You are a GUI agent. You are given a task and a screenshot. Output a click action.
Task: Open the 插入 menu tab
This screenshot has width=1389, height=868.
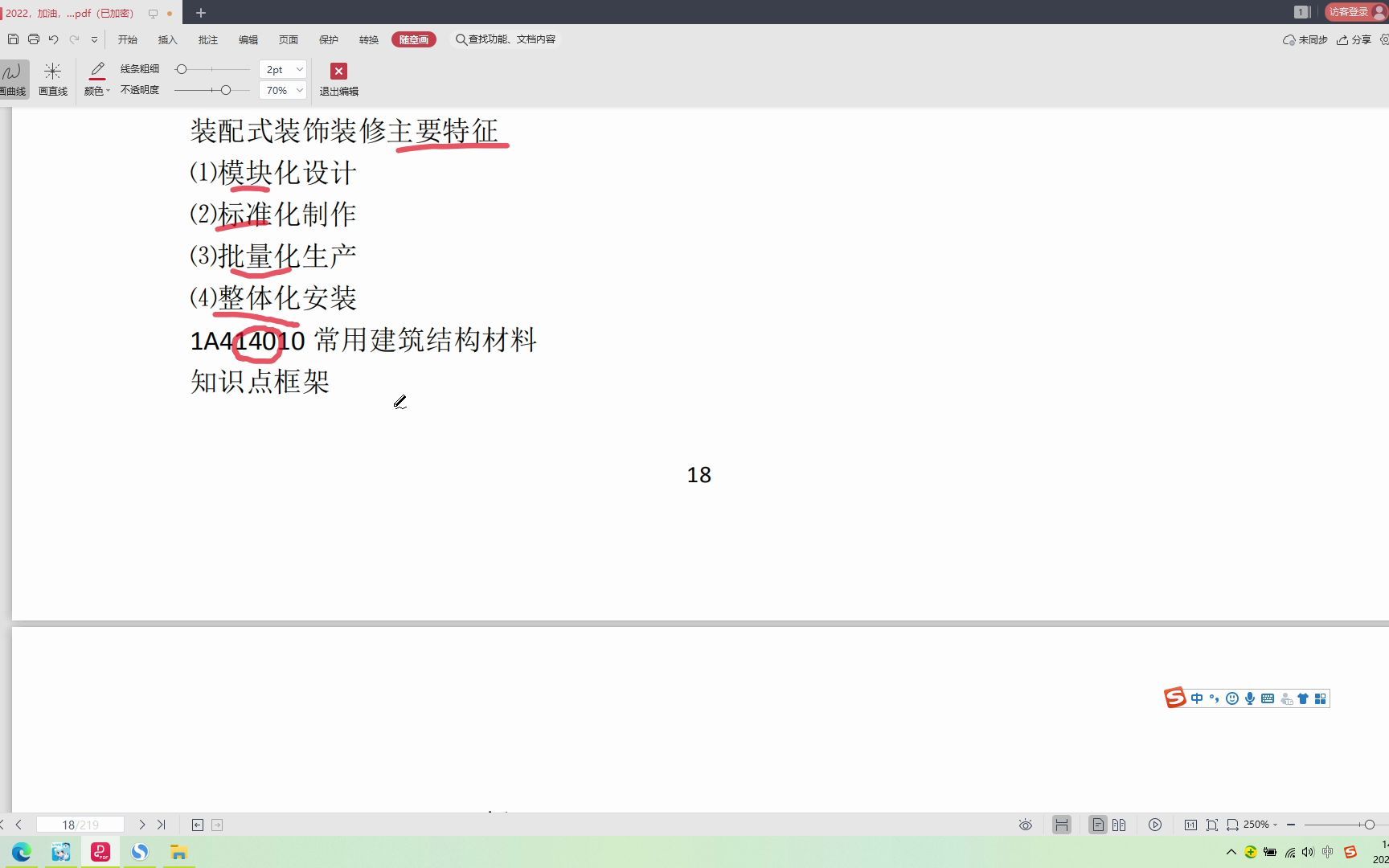(168, 39)
